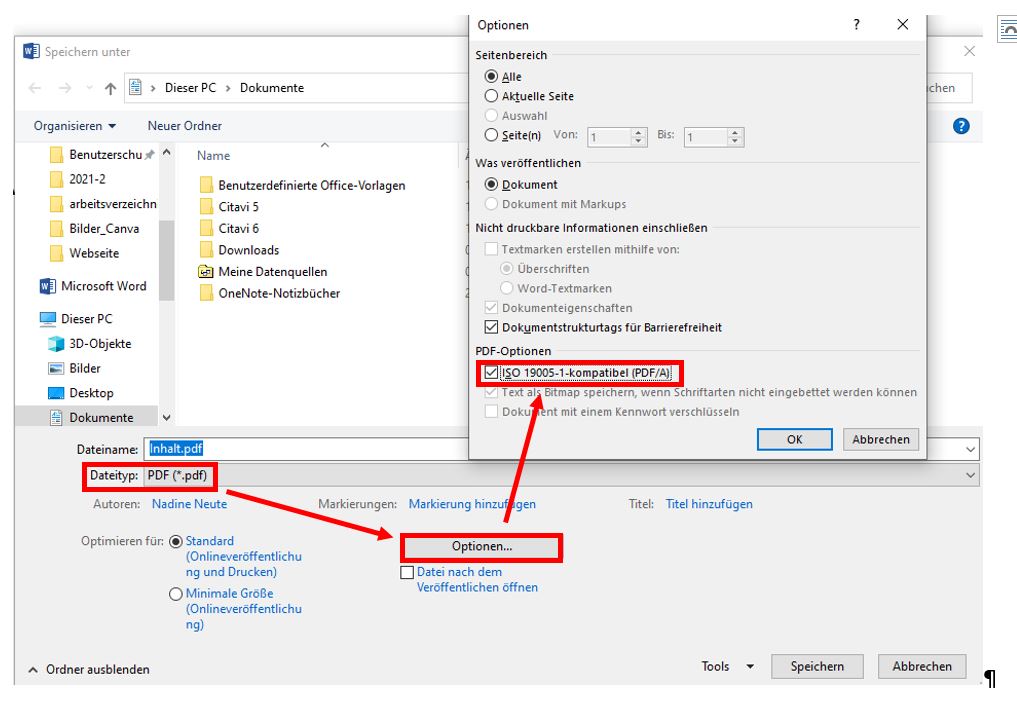The image size is (1017, 701).
Task: Click the Name column header
Action: (214, 156)
